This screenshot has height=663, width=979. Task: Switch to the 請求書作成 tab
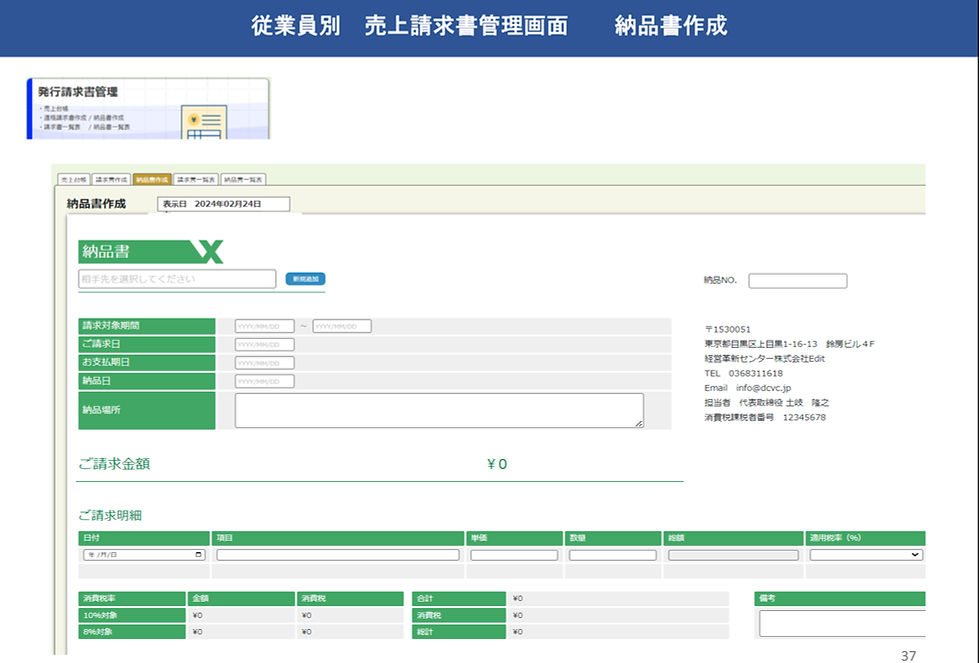click(x=111, y=180)
